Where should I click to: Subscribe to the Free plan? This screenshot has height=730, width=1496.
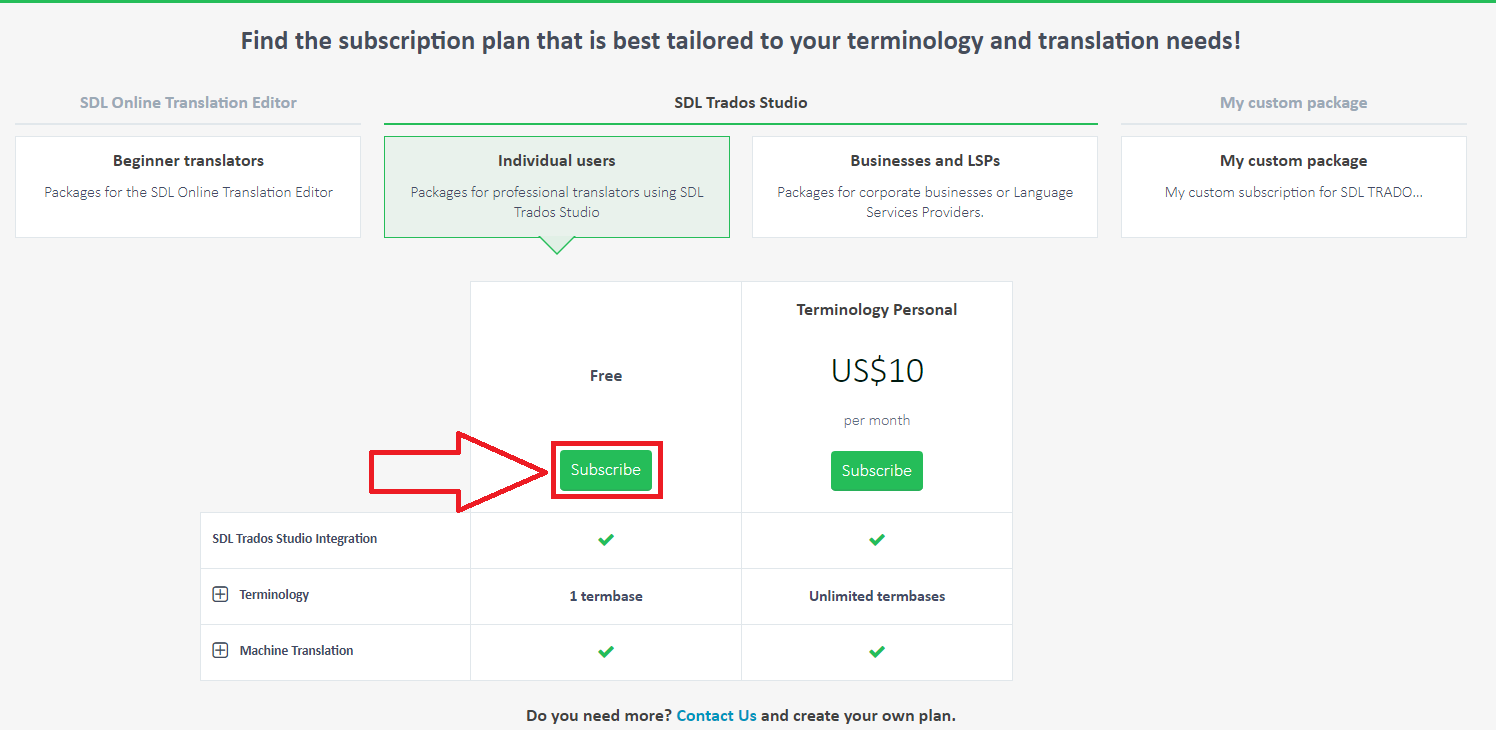pyautogui.click(x=606, y=470)
